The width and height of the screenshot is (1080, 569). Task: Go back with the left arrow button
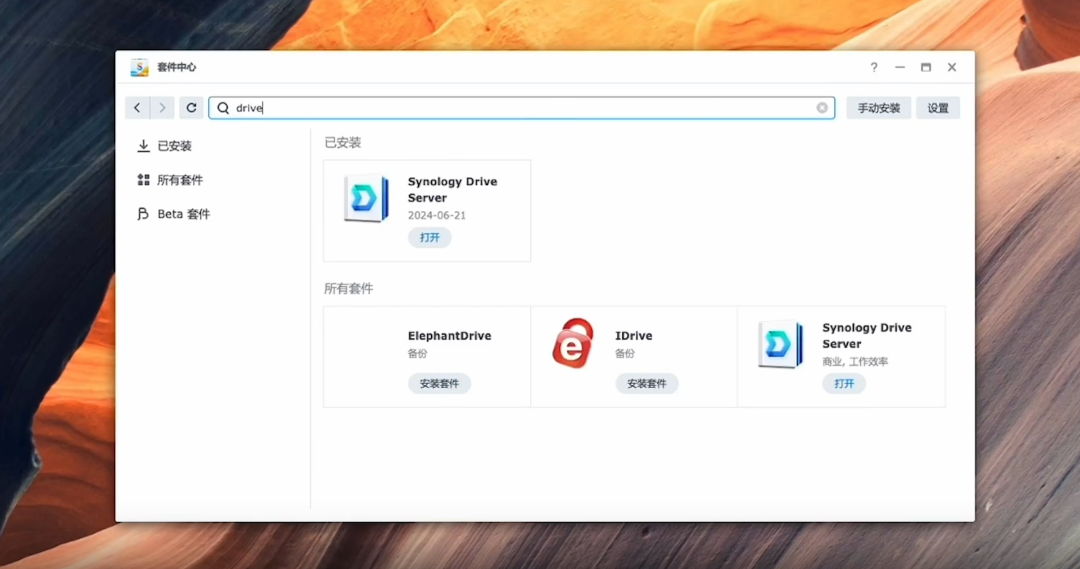(137, 107)
